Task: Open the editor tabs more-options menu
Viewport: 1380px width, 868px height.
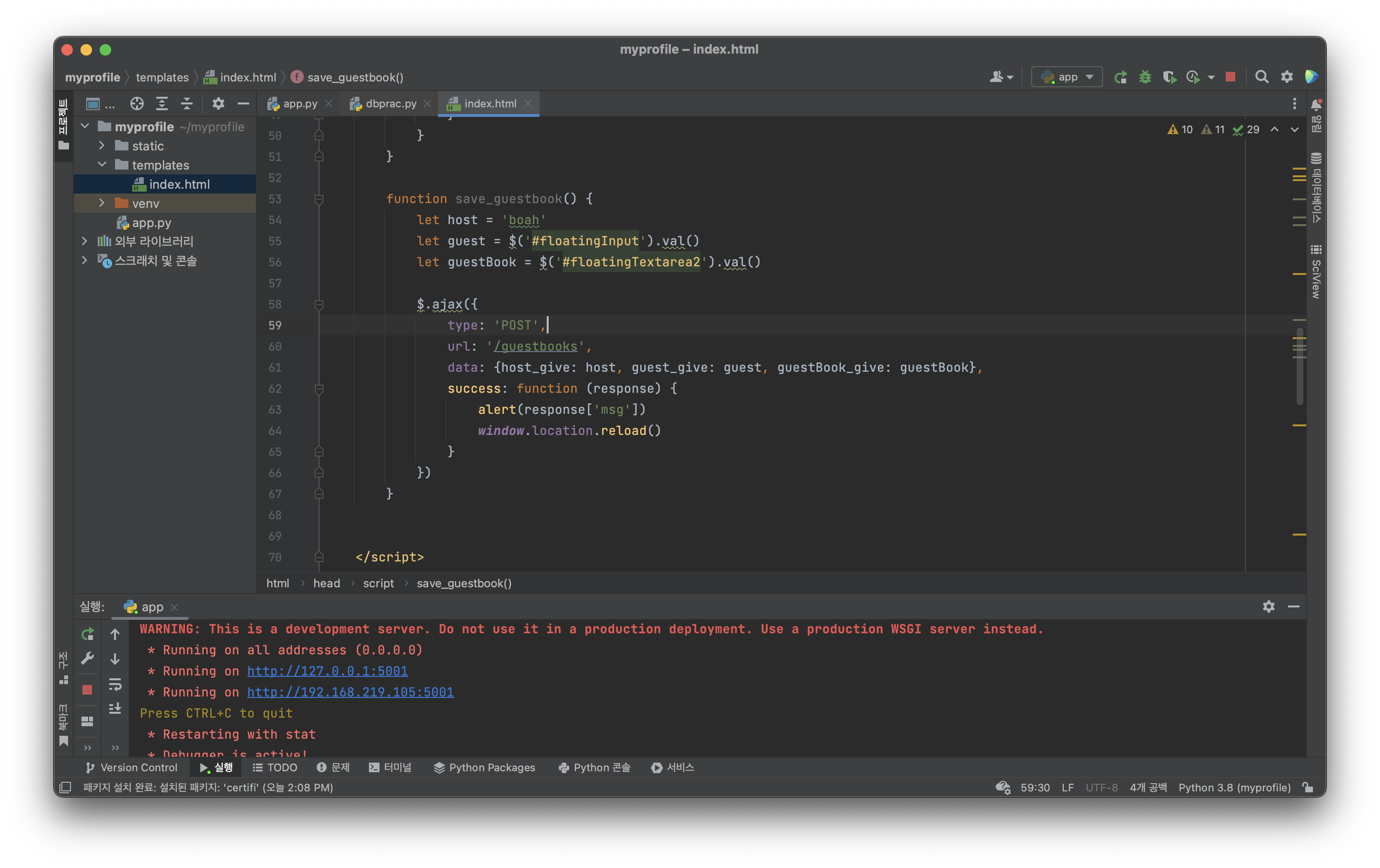Action: 1294,103
